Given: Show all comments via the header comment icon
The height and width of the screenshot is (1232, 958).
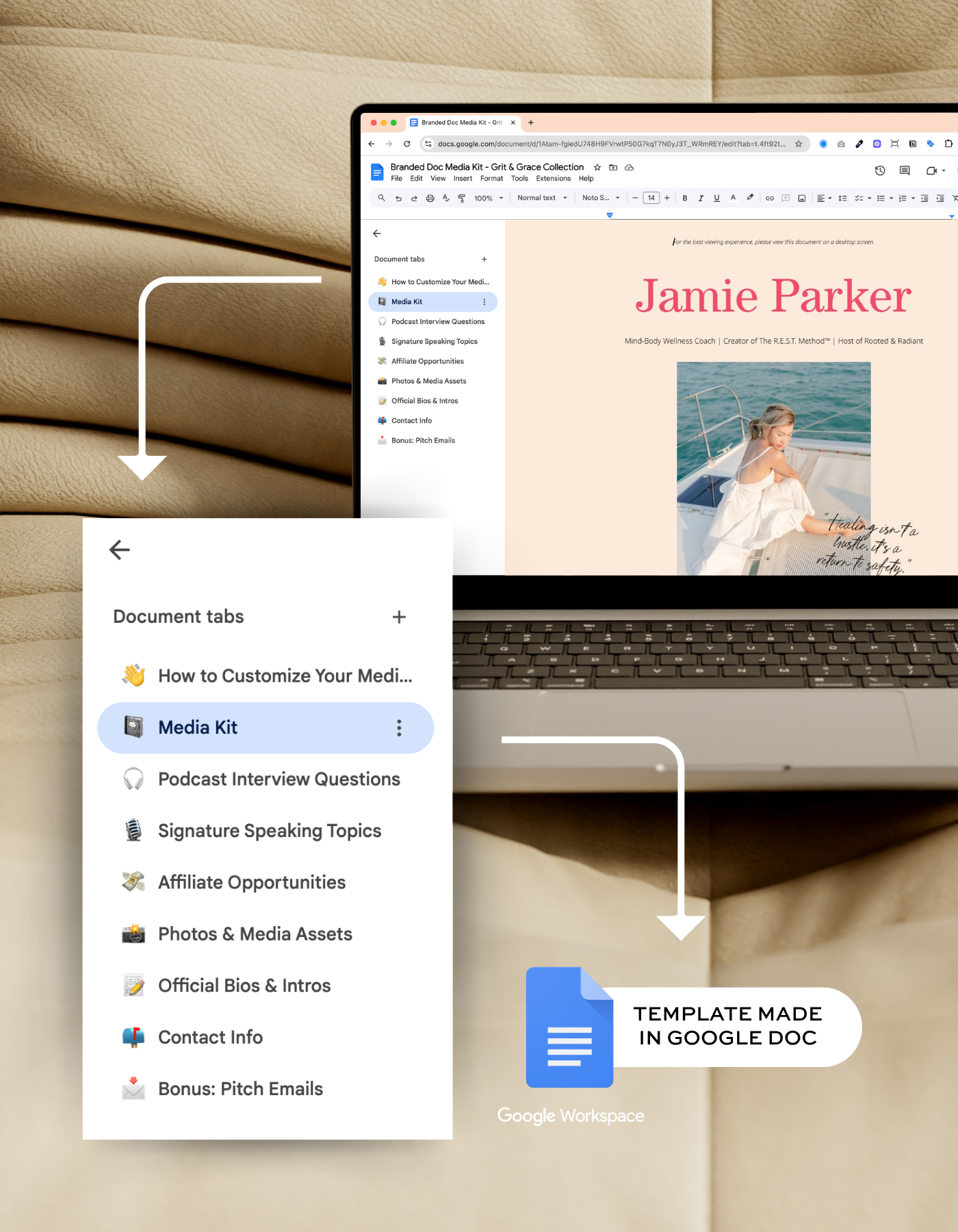Looking at the screenshot, I should point(905,170).
